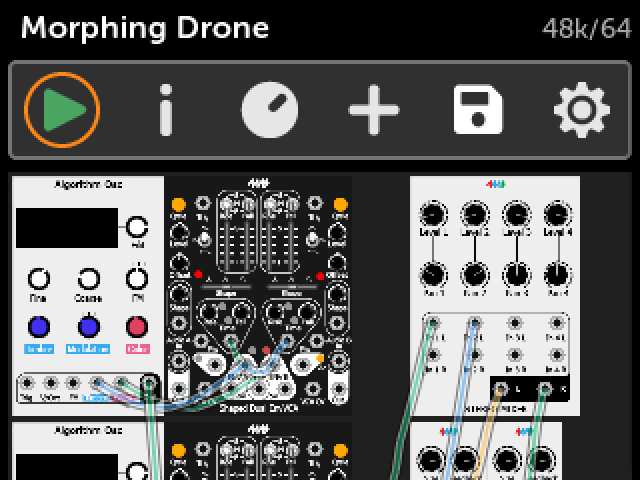Select right Offset knob on top EnvVCA
The width and height of the screenshot is (640, 480).
(337, 262)
